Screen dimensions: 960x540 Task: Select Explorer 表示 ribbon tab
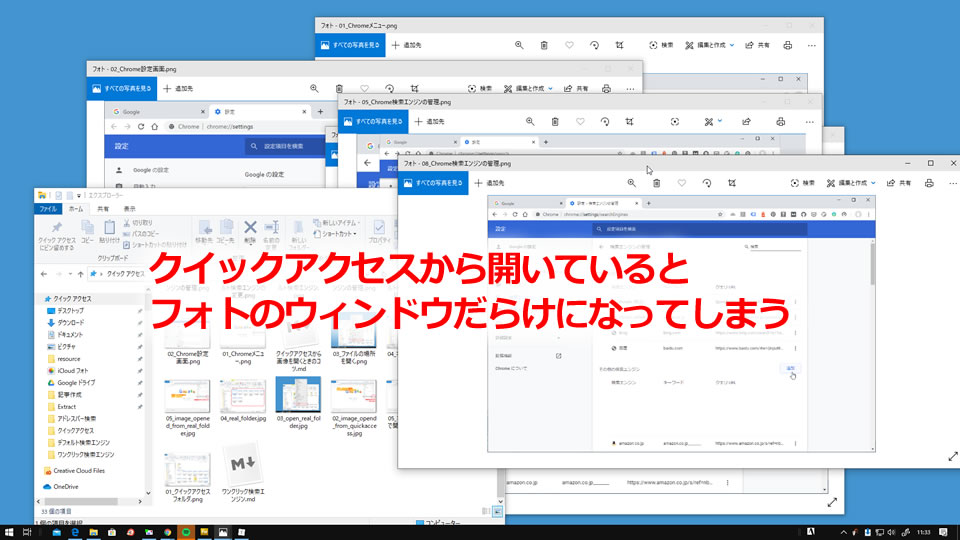click(x=130, y=209)
